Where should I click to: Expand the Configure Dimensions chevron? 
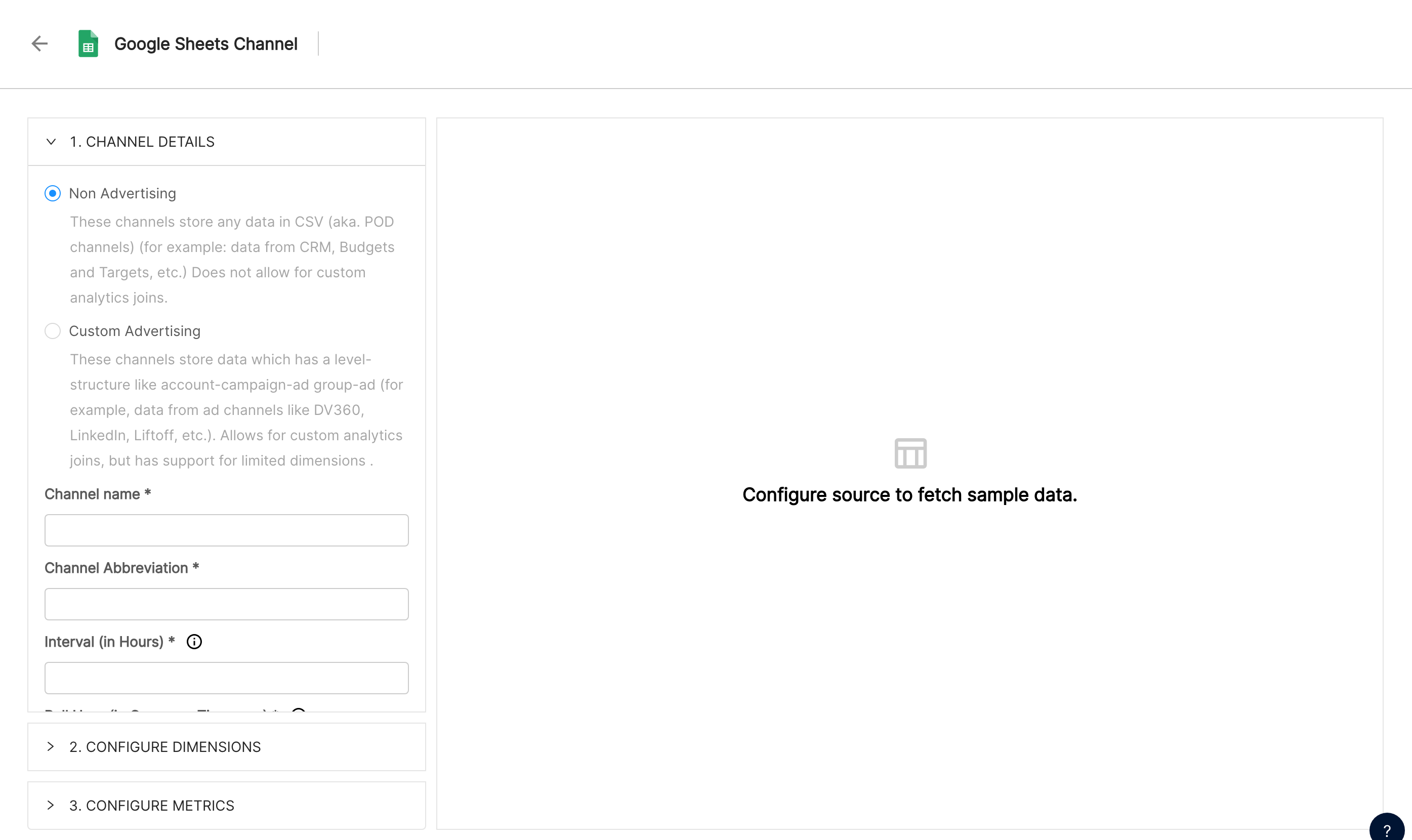tap(51, 746)
